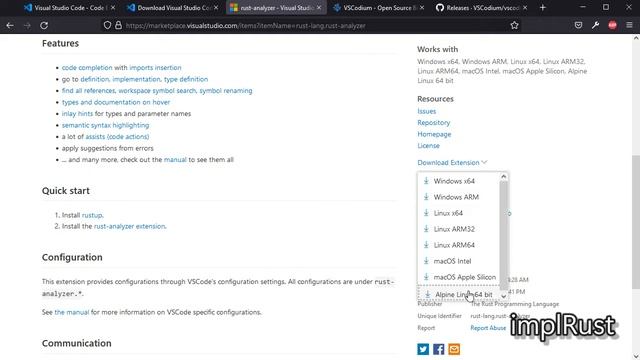Viewport: 640px width, 360px height.
Task: Close the rust-analyzer tab
Action: [x=319, y=7]
